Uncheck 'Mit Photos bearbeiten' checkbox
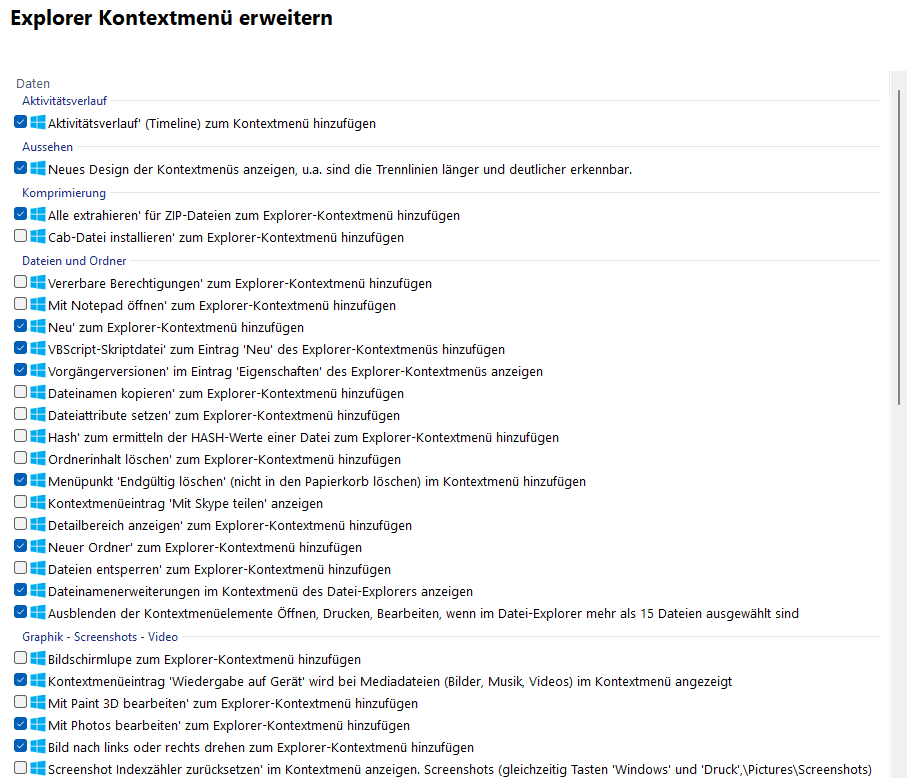 click(21, 724)
